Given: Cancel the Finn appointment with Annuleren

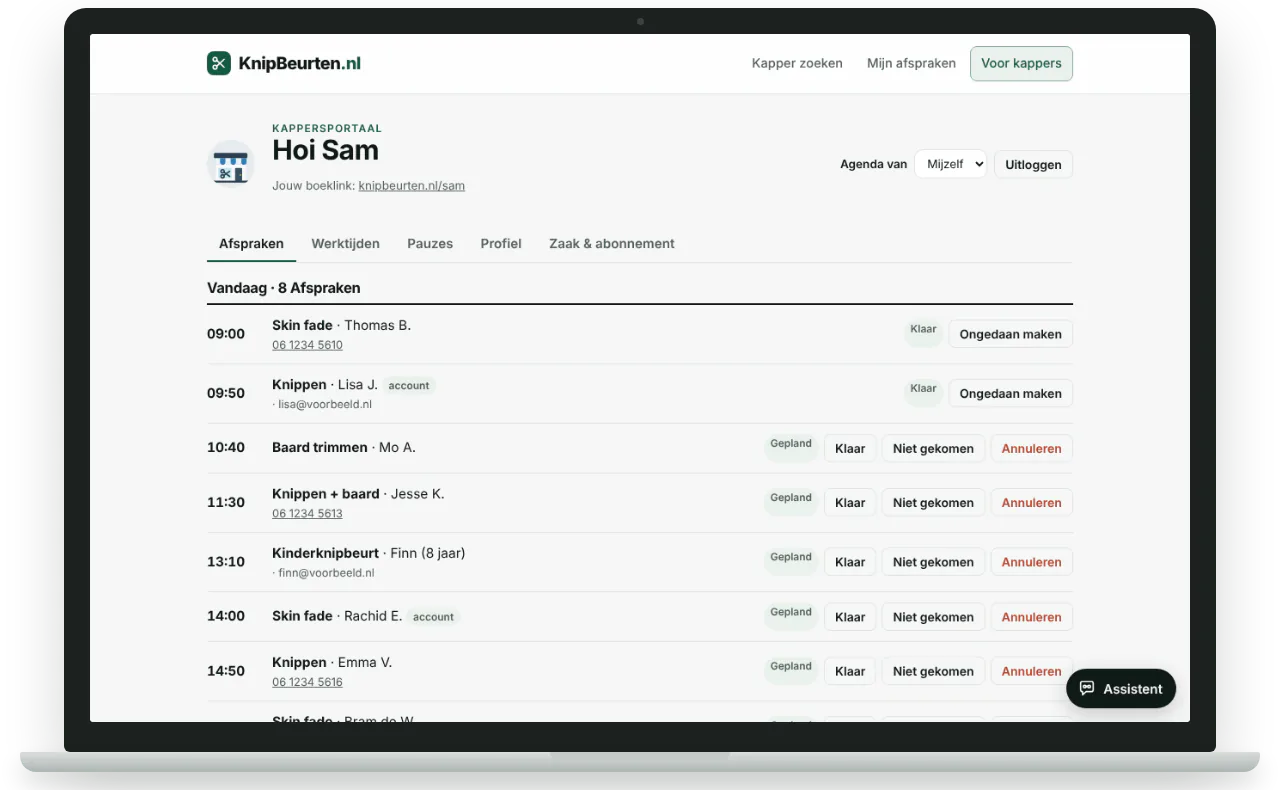Looking at the screenshot, I should coord(1031,562).
